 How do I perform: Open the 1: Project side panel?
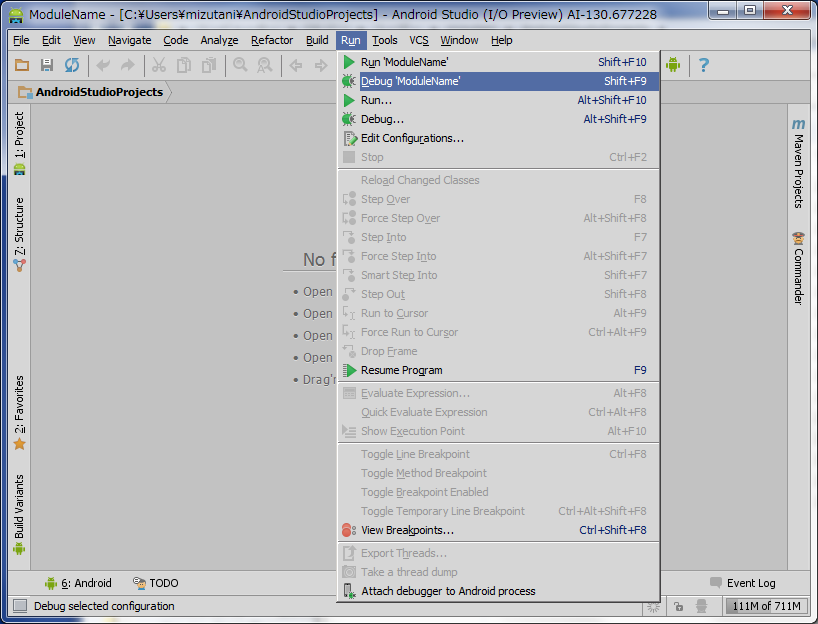pyautogui.click(x=19, y=143)
